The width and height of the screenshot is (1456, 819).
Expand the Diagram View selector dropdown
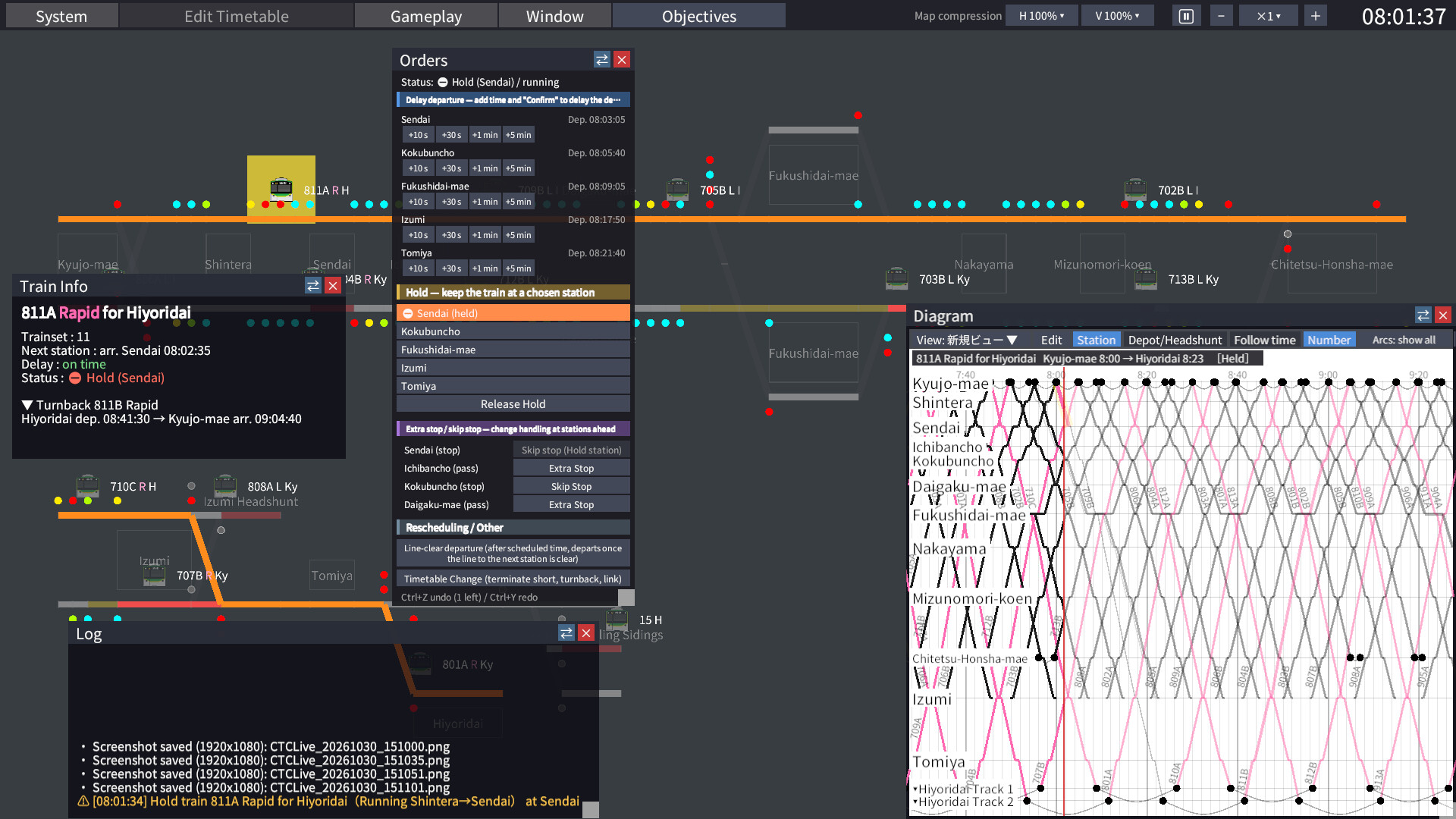tap(966, 340)
